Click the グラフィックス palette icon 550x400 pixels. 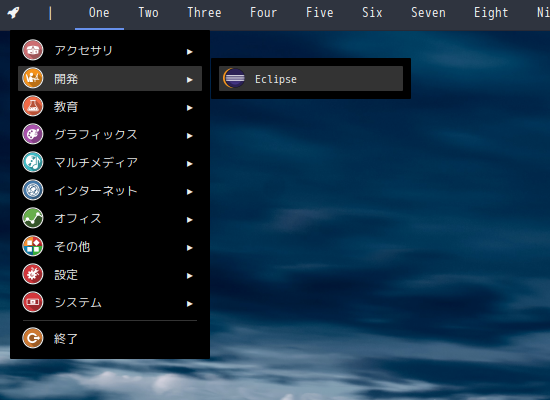33,134
